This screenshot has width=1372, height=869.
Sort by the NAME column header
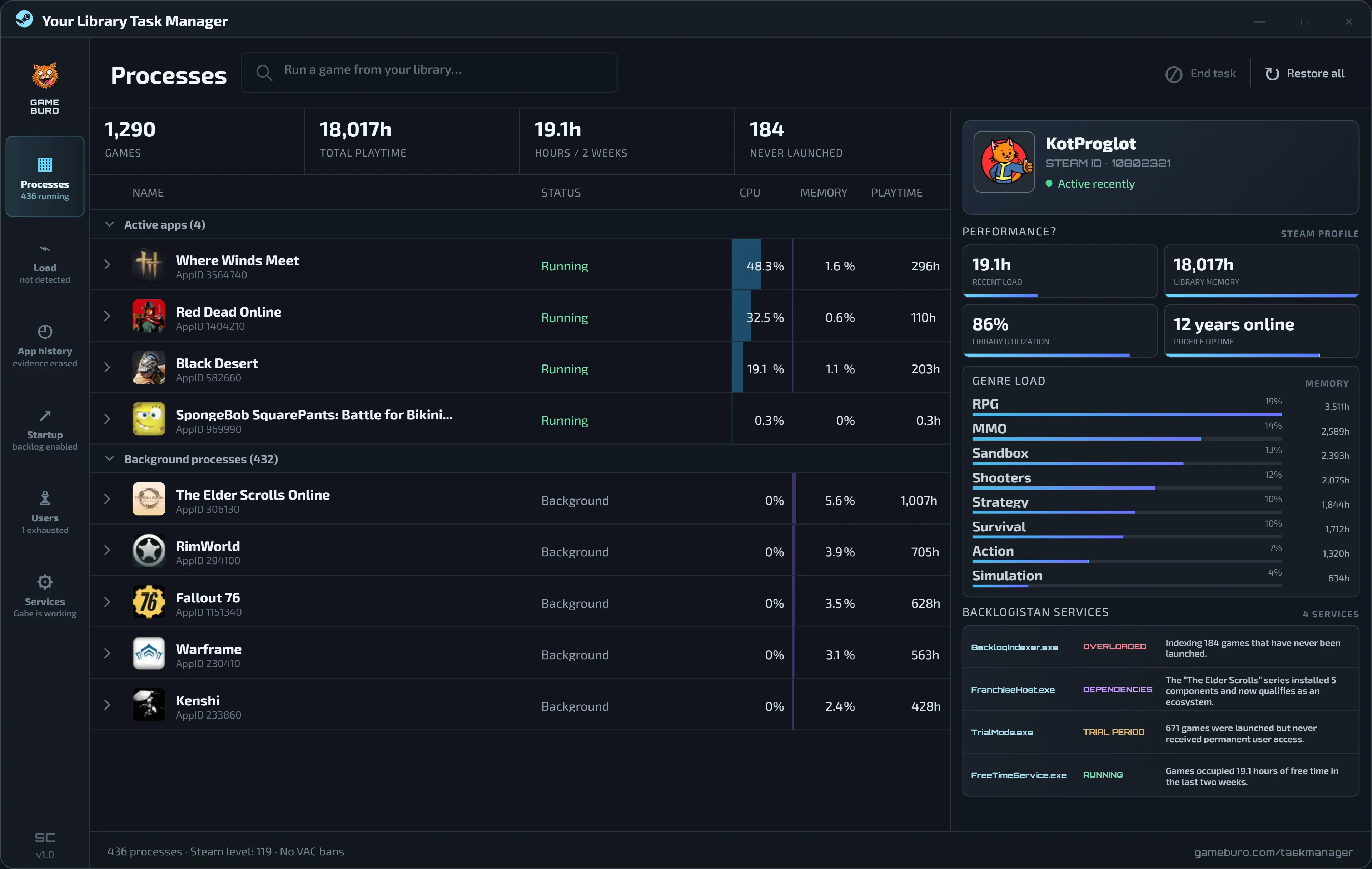tap(148, 193)
